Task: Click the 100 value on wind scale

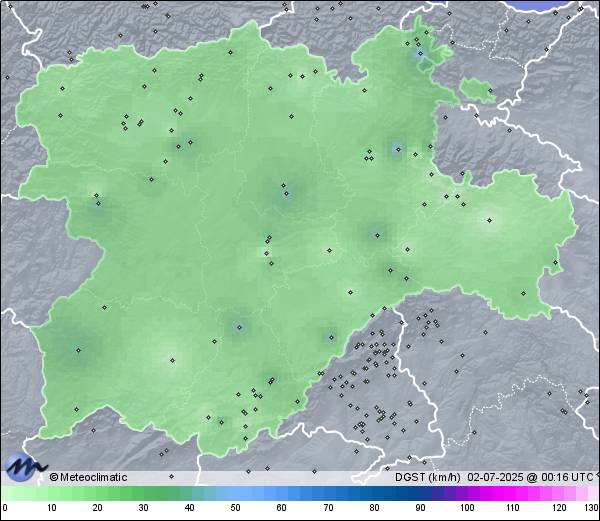Action: 467,508
